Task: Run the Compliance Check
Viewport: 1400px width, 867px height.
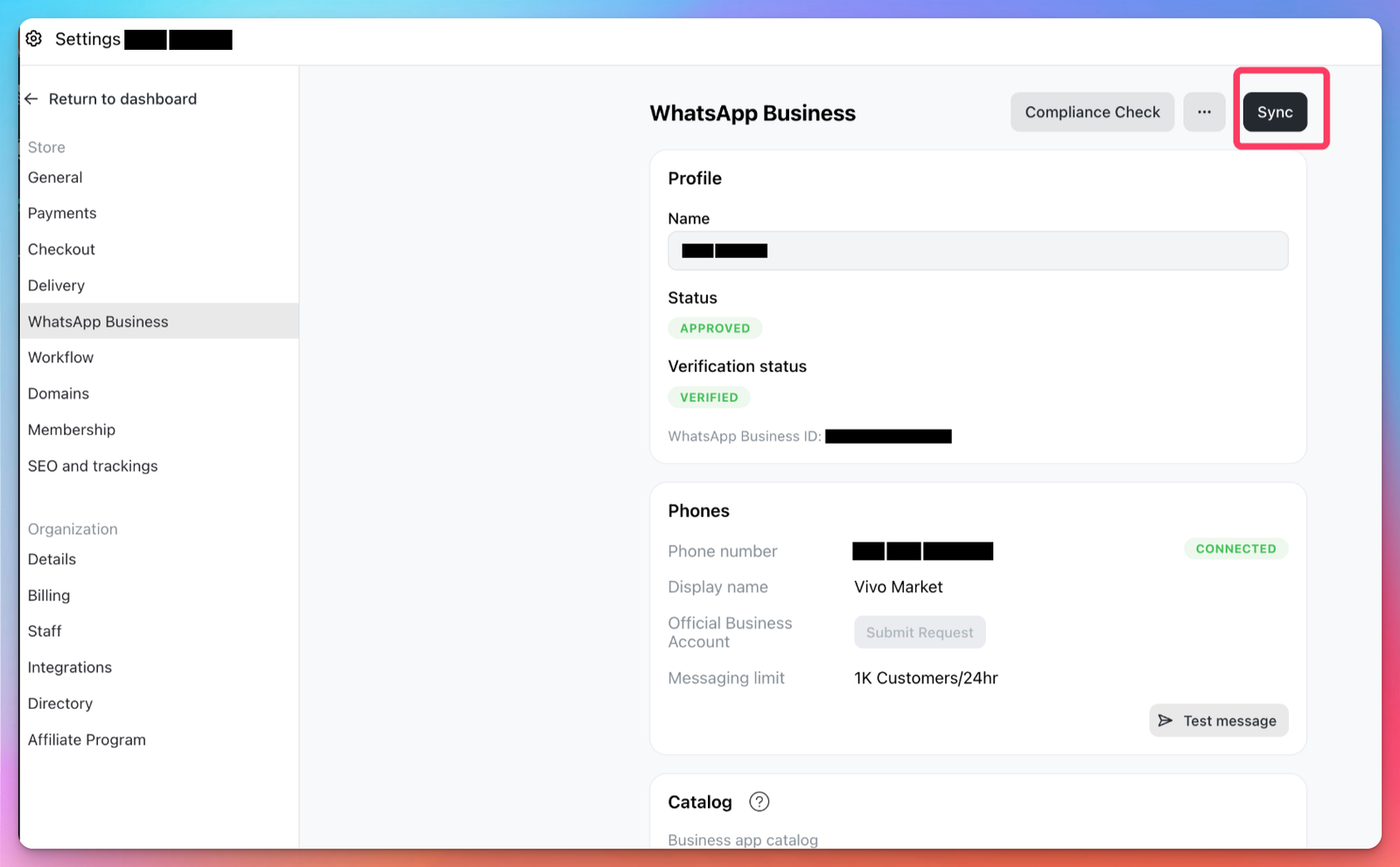Action: (x=1092, y=112)
